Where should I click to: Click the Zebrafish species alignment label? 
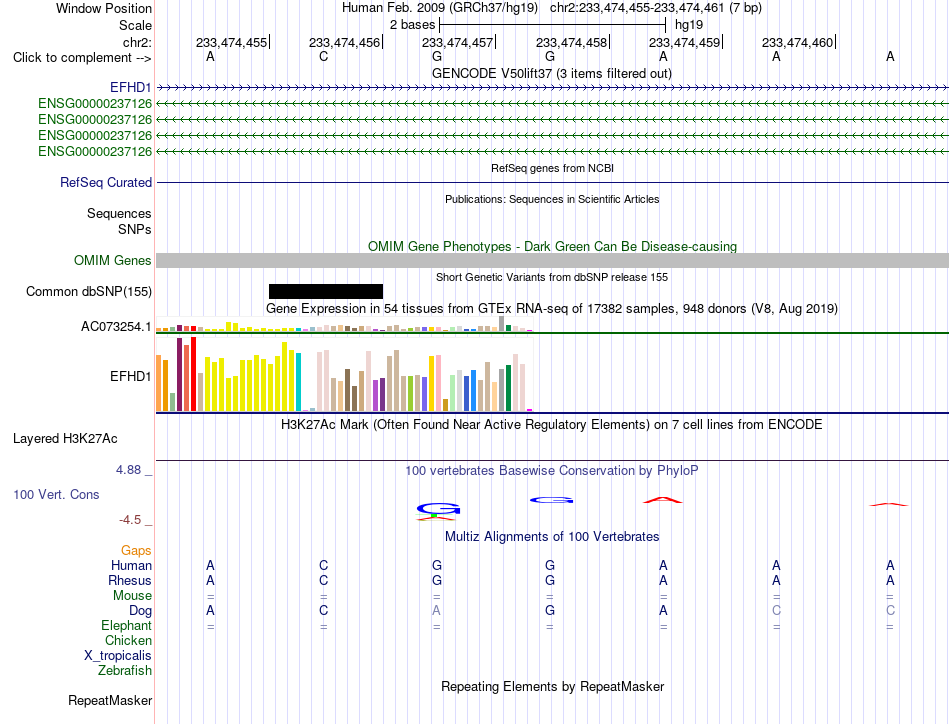coord(125,671)
